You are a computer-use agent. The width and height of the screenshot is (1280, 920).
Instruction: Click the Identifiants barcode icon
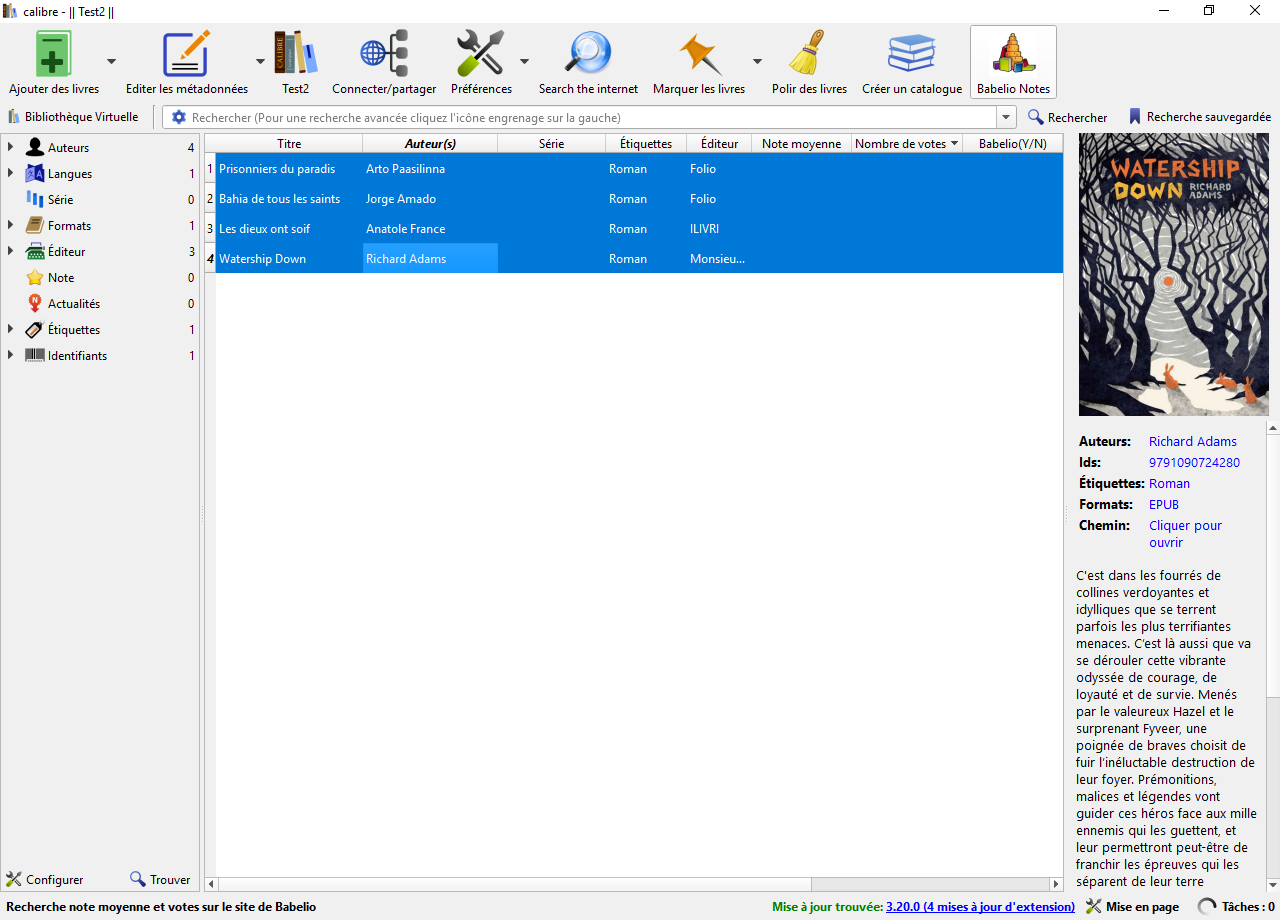coord(35,356)
